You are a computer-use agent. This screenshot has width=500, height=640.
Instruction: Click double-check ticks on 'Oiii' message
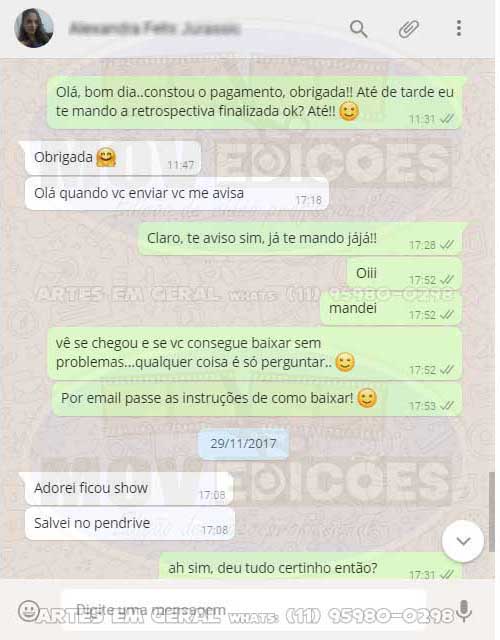[447, 280]
